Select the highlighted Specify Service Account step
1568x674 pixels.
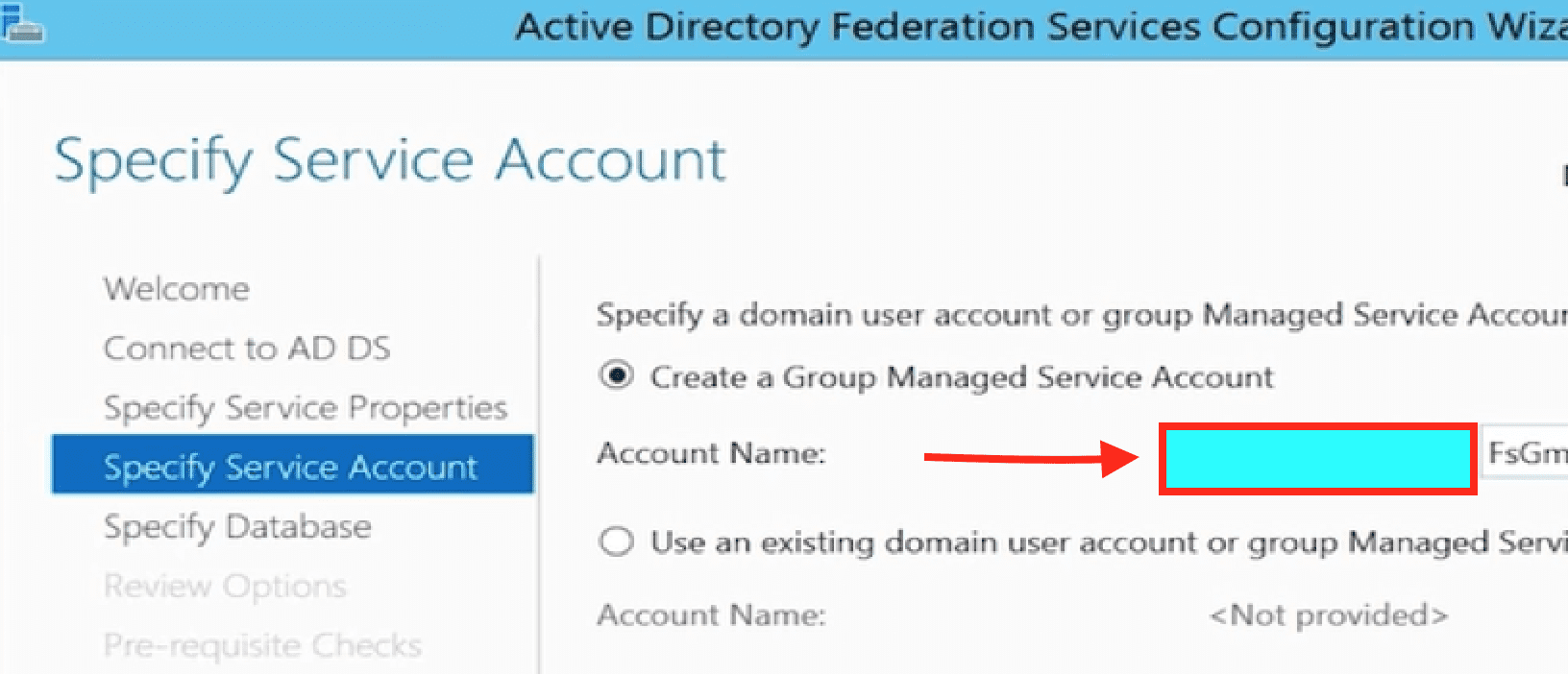pos(292,465)
